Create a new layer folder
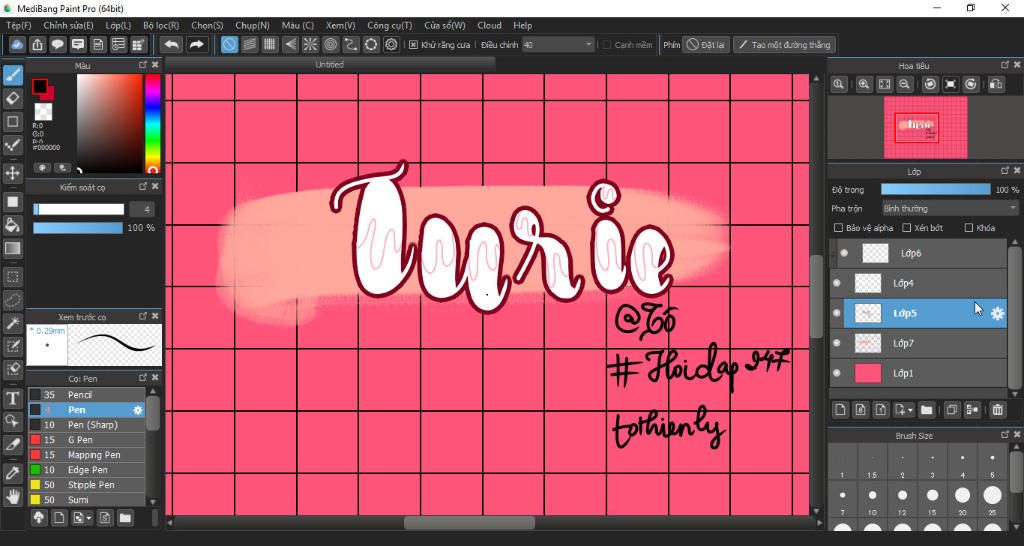The width and height of the screenshot is (1024, 546). tap(926, 410)
